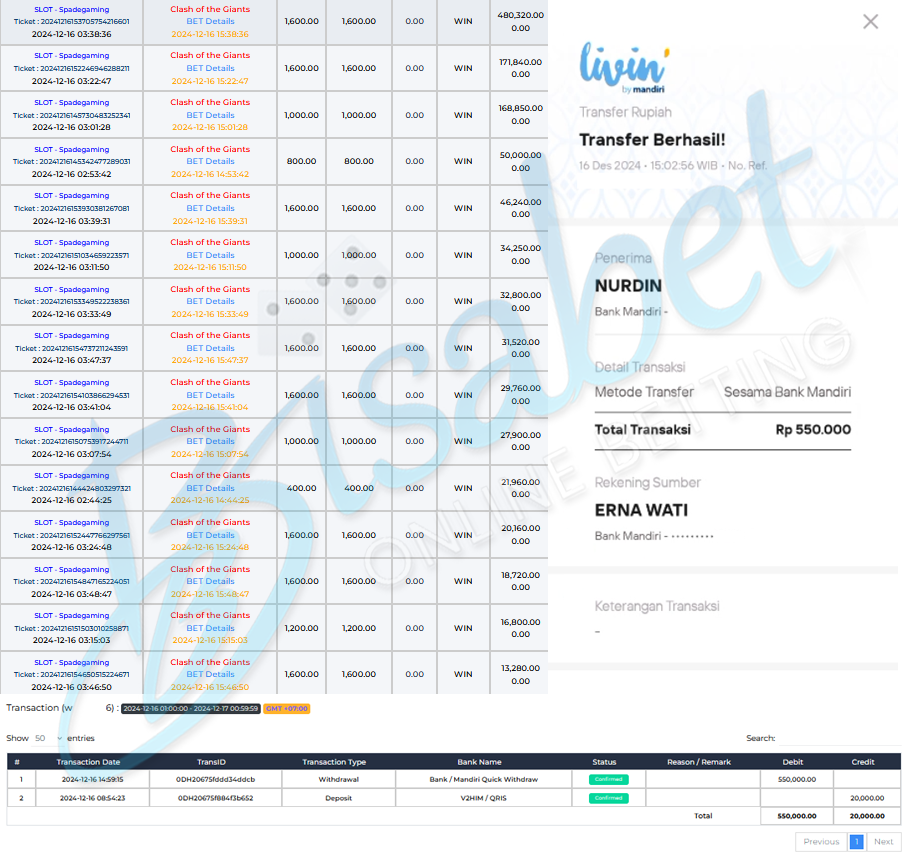The height and width of the screenshot is (855, 905).
Task: Open Clash of the Giants in the last row
Action: point(210,662)
